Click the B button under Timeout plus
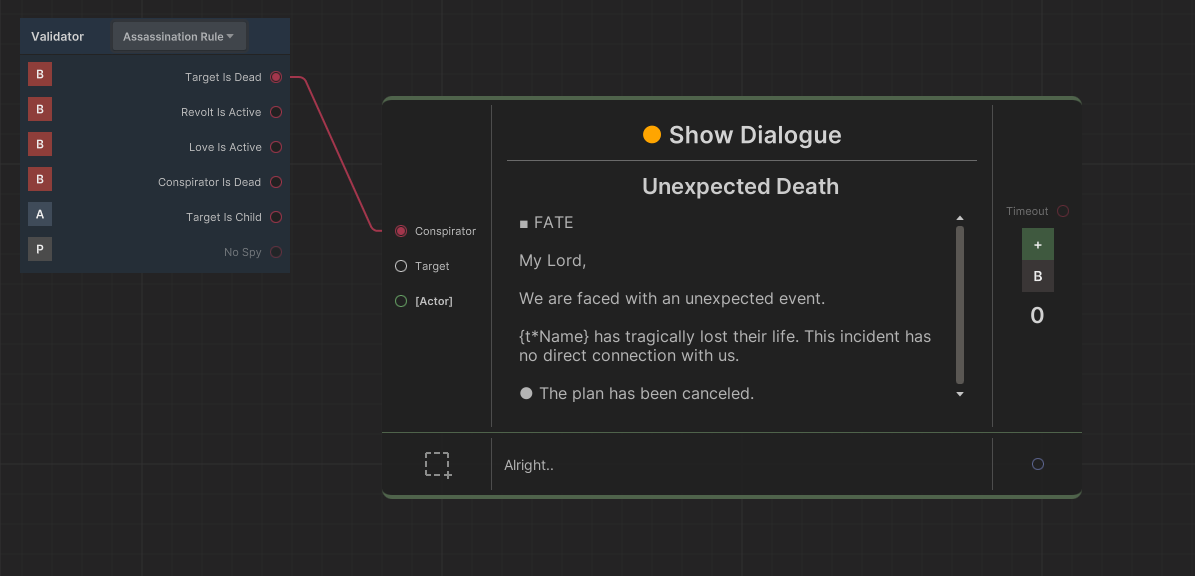The width and height of the screenshot is (1195, 576). pos(1037,276)
